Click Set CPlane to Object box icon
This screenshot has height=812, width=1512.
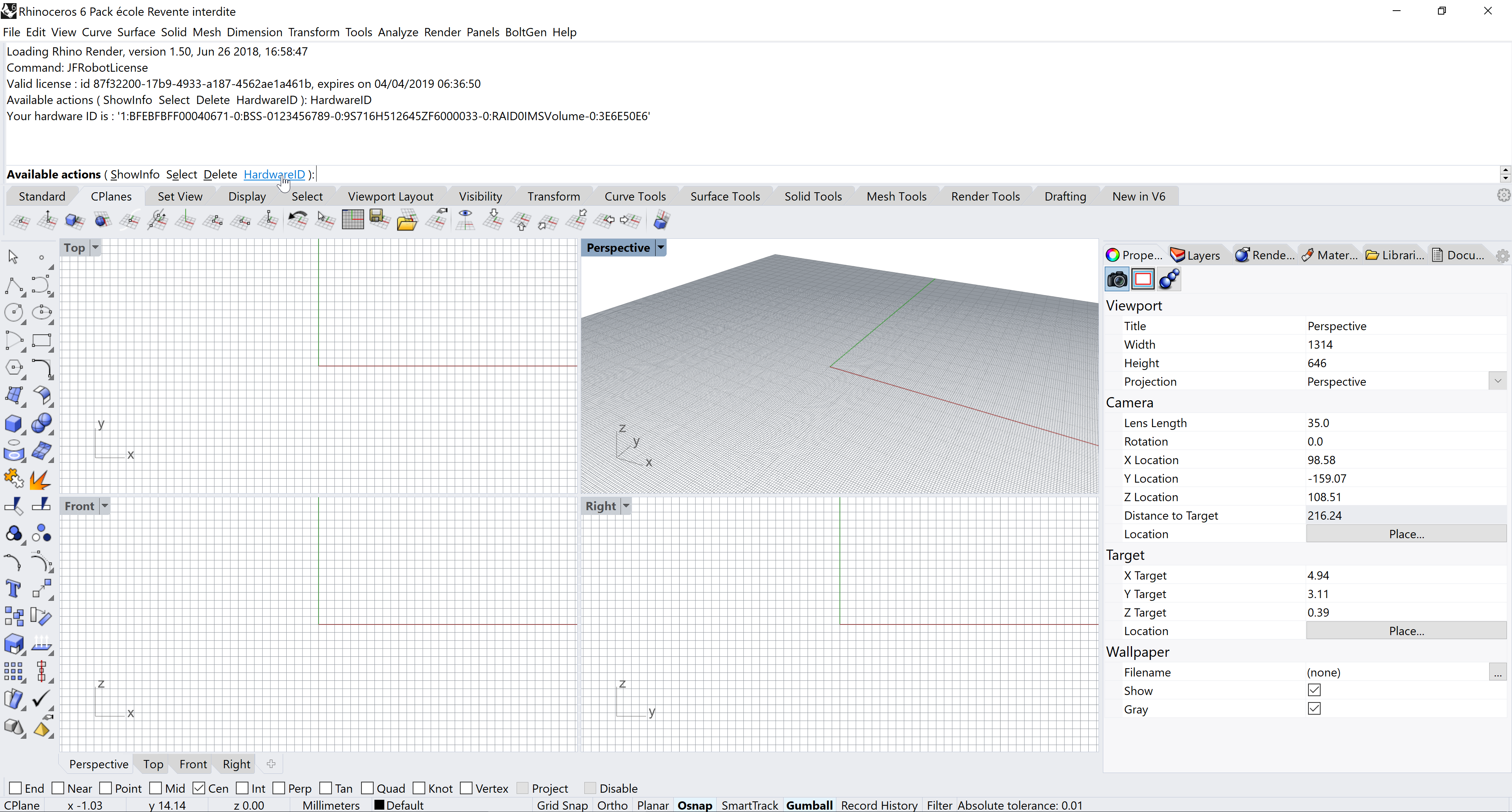74,220
